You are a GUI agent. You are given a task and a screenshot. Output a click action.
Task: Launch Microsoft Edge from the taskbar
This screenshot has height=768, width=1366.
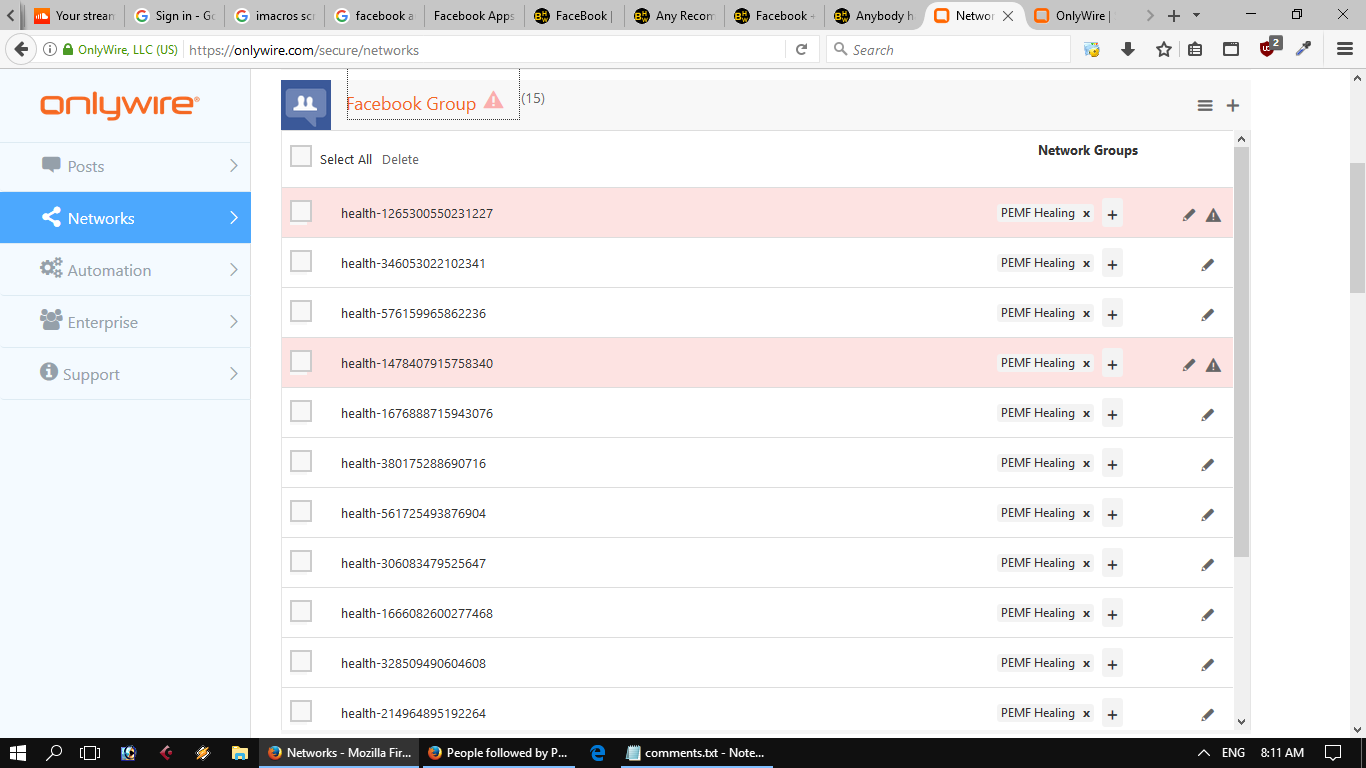point(598,752)
